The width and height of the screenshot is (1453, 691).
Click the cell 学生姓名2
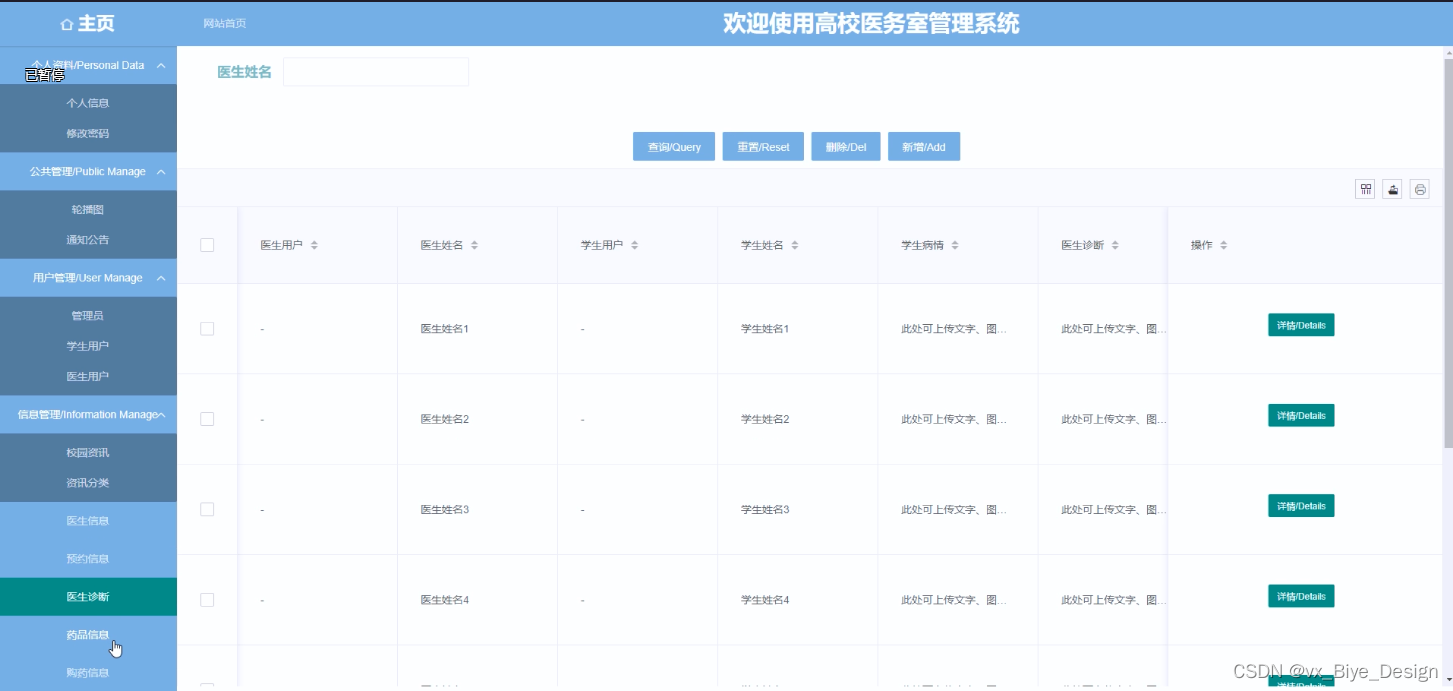(765, 419)
